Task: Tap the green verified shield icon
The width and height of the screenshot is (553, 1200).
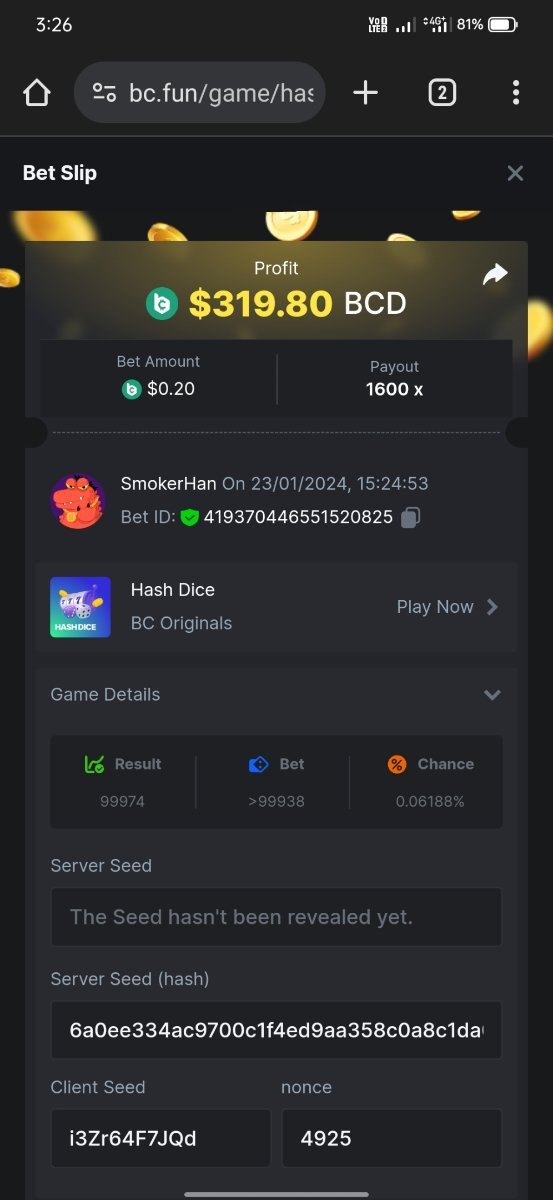Action: pos(189,517)
